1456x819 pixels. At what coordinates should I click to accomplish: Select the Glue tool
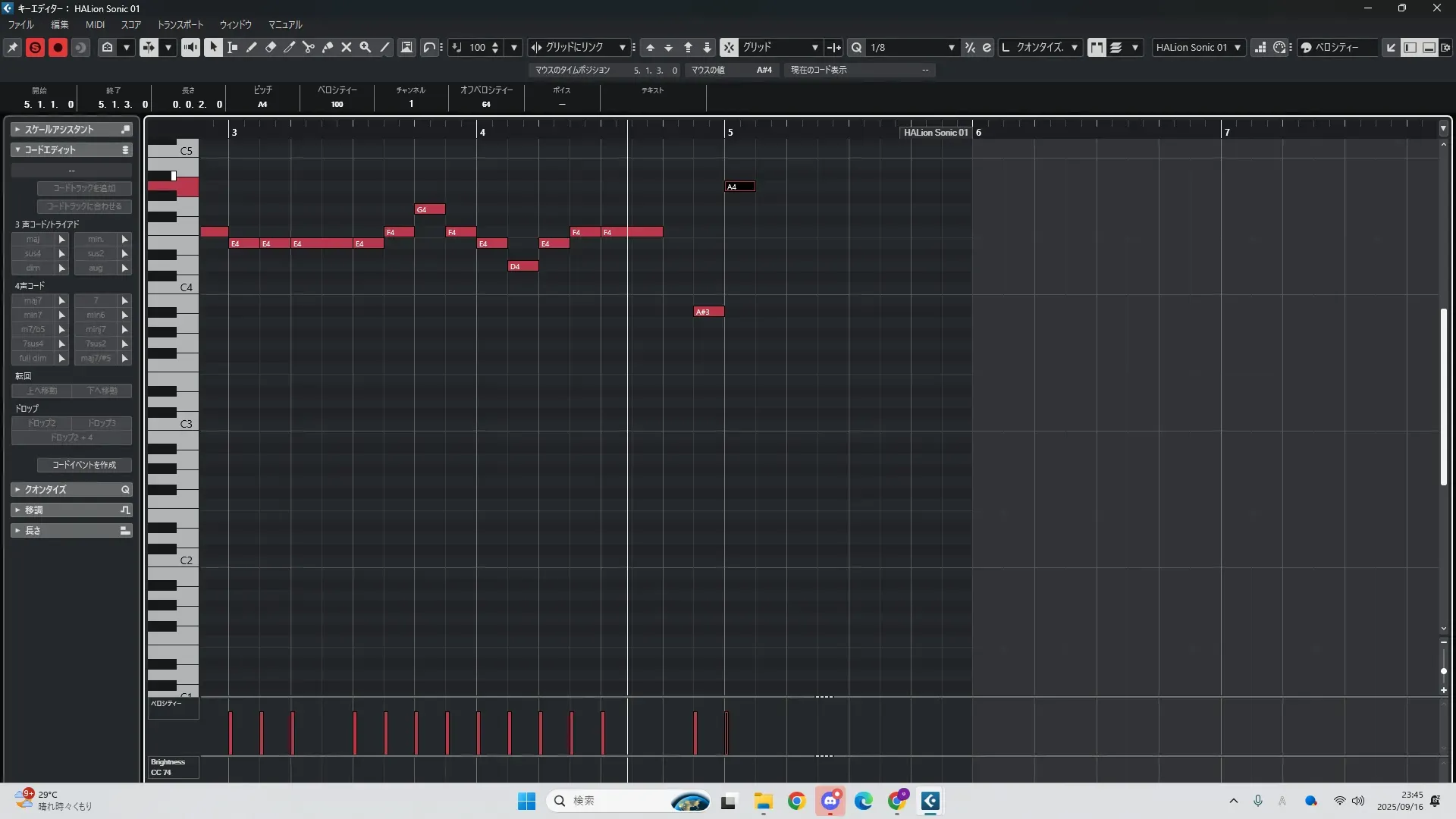[x=328, y=47]
